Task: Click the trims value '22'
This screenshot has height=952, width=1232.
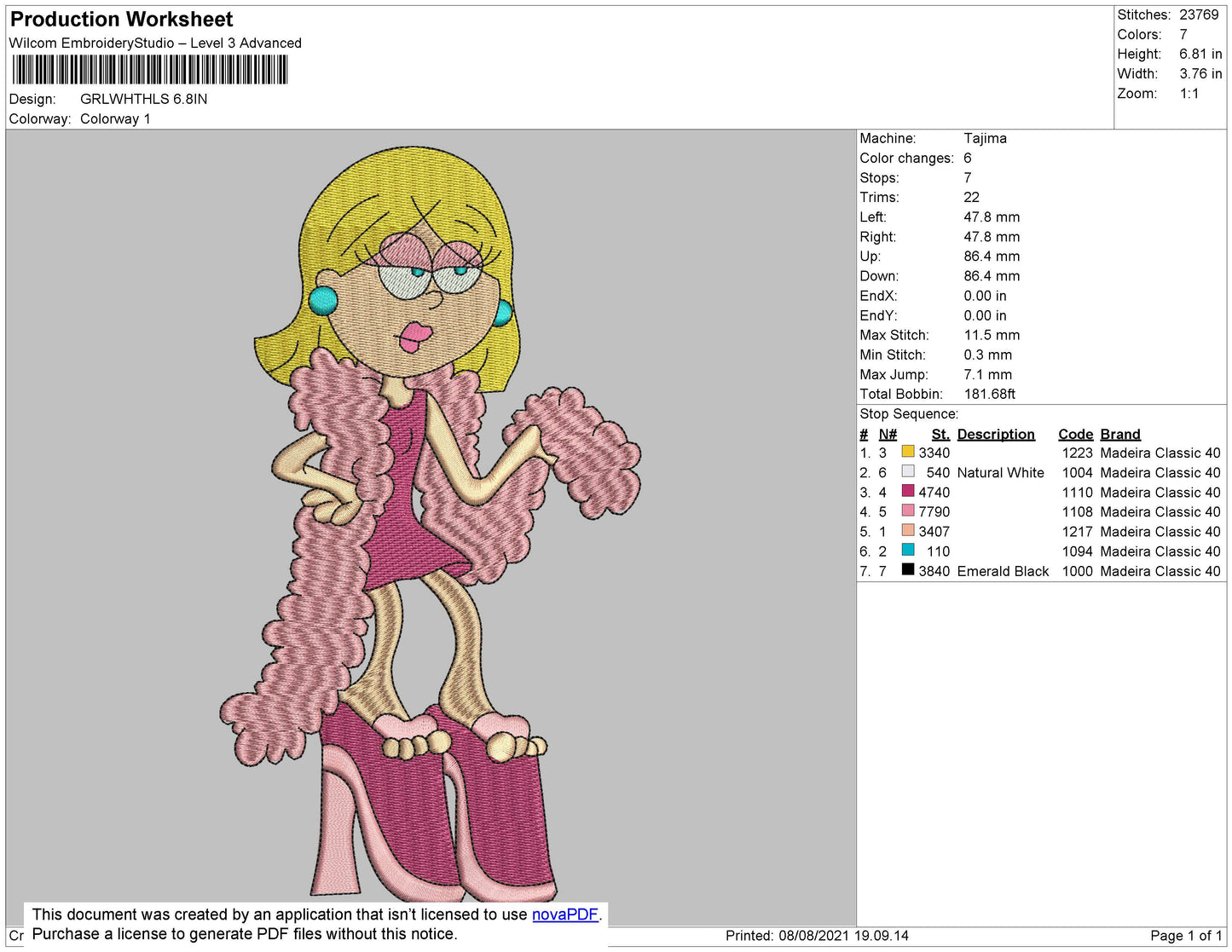Action: tap(971, 197)
